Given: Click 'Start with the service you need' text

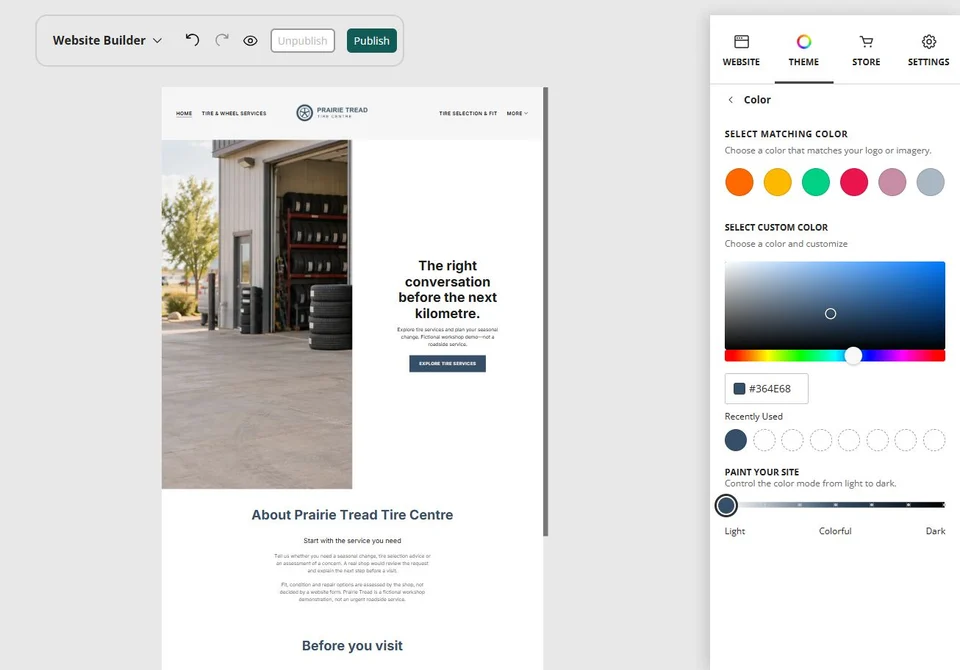Looking at the screenshot, I should (352, 541).
